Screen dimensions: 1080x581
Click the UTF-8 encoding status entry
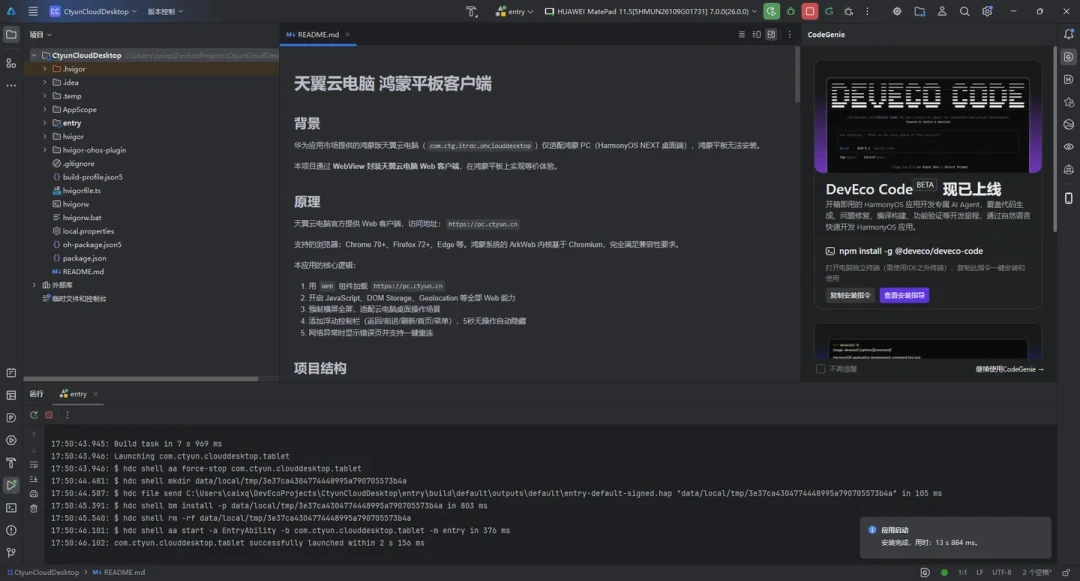pyautogui.click(x=1001, y=572)
